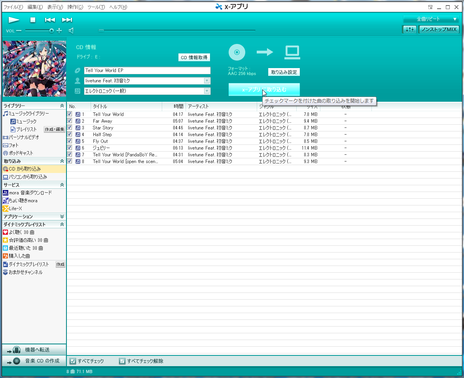Uncheck track 7 PandaBoY remix checkbox
This screenshot has height=378, width=464.
click(x=70, y=154)
